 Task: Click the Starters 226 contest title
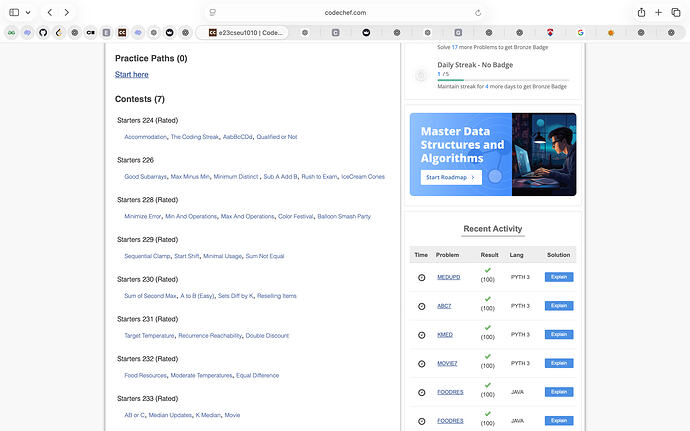tap(135, 160)
